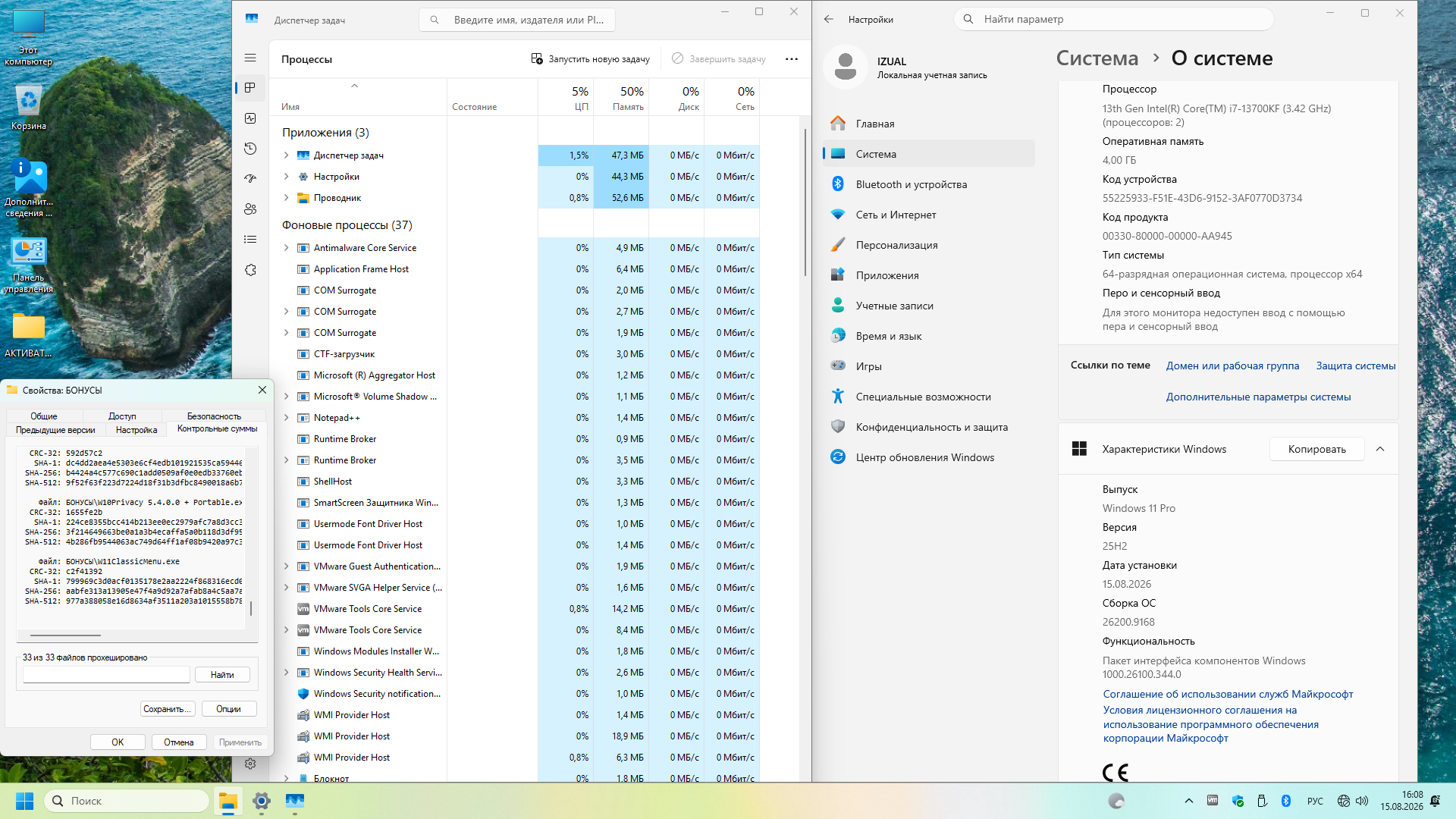Show hidden system tray icons

tap(1188, 801)
